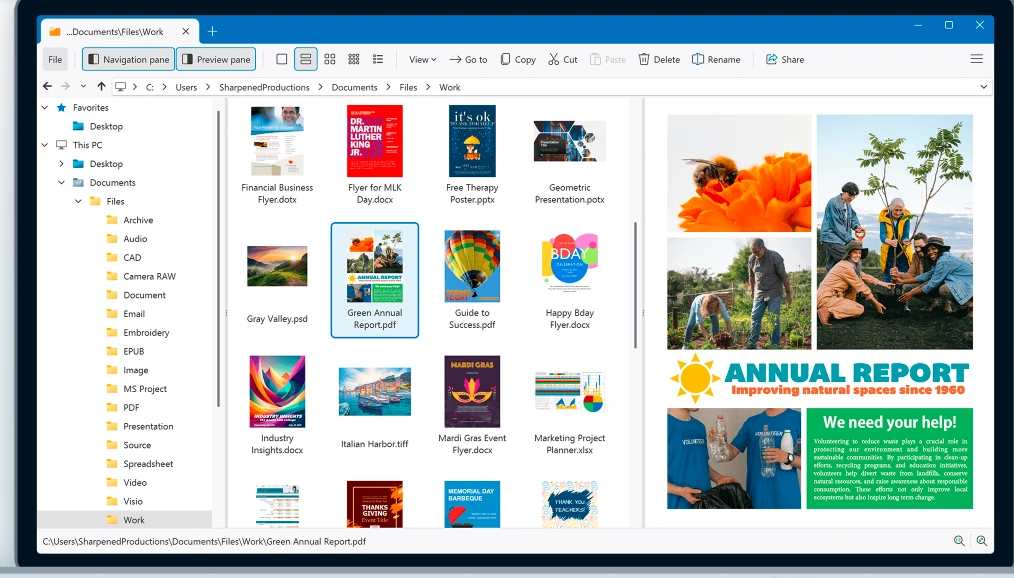Select the Flyer for MLK Day.docx file
1014x578 pixels.
click(375, 156)
